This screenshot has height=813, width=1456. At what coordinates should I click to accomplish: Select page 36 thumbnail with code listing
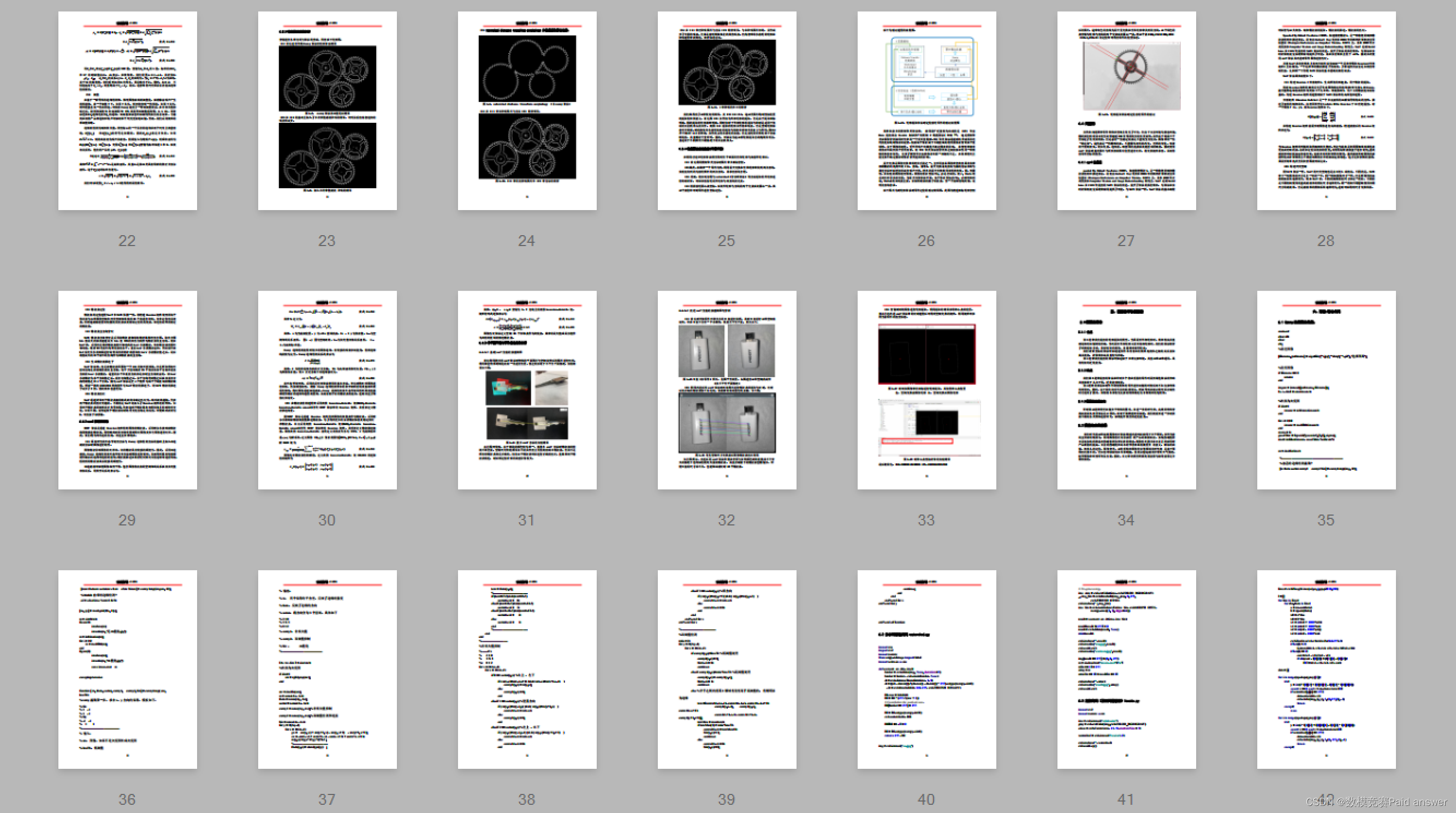click(127, 669)
